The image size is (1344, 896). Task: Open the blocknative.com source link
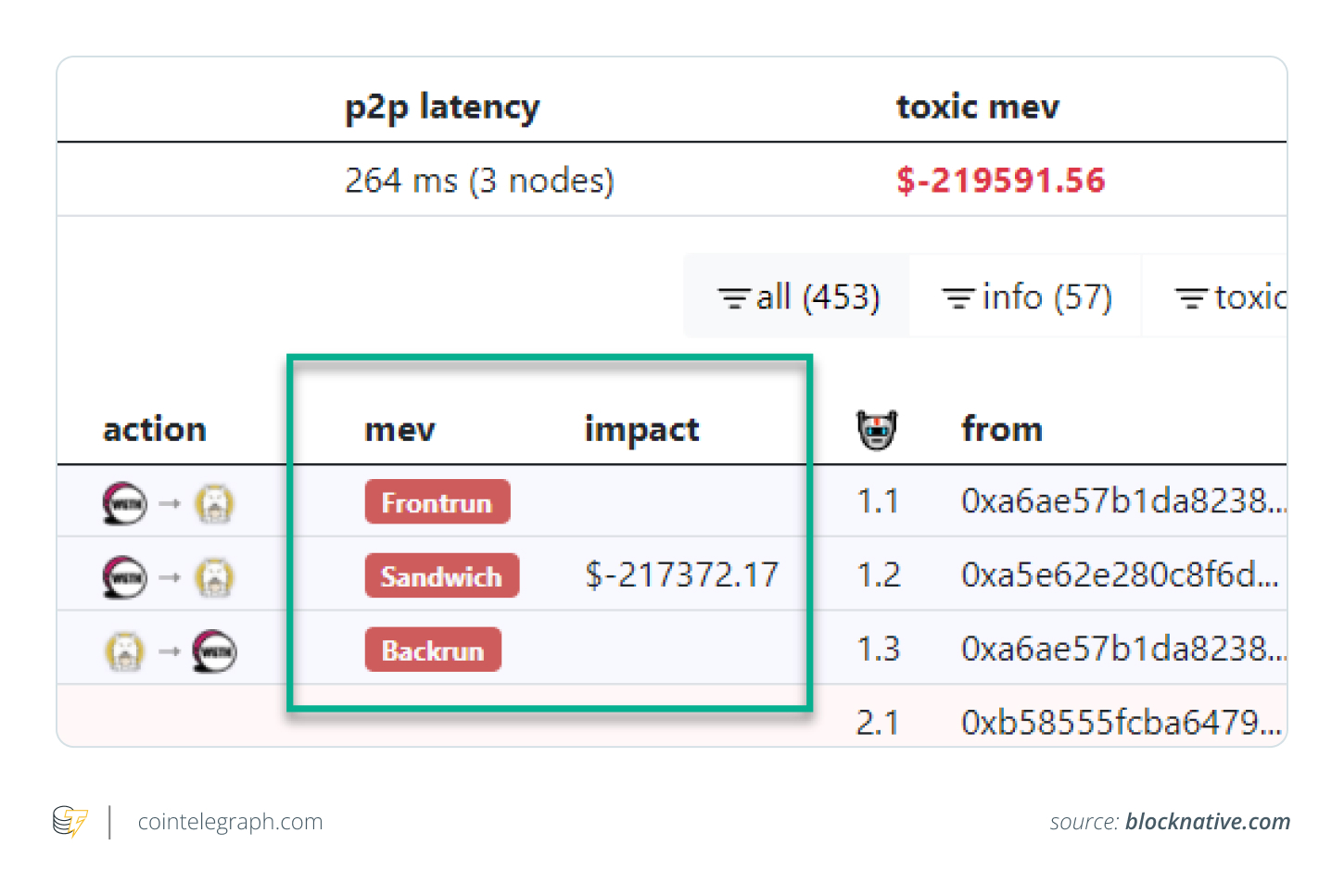tap(1207, 822)
